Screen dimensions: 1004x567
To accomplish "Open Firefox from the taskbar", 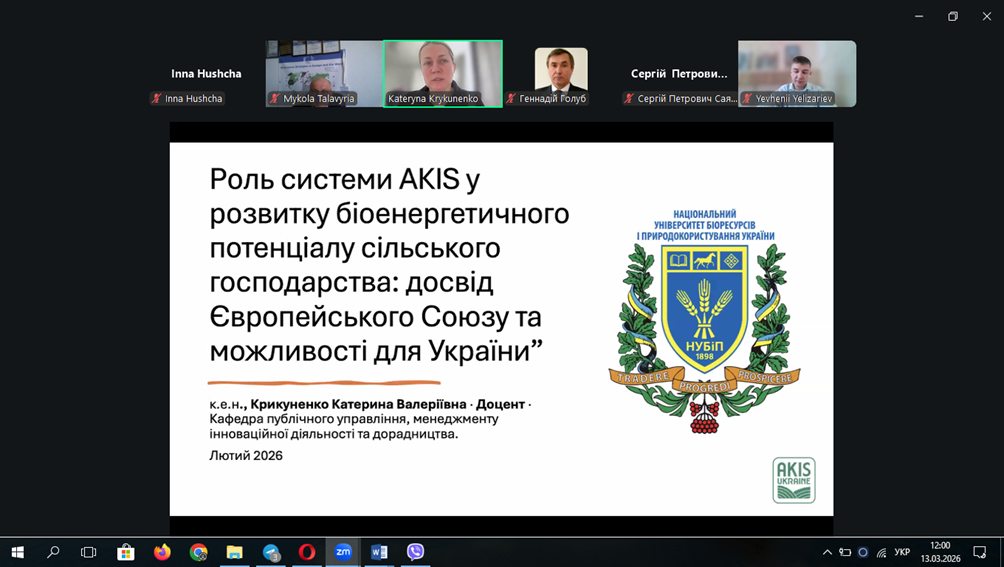I will (x=162, y=552).
